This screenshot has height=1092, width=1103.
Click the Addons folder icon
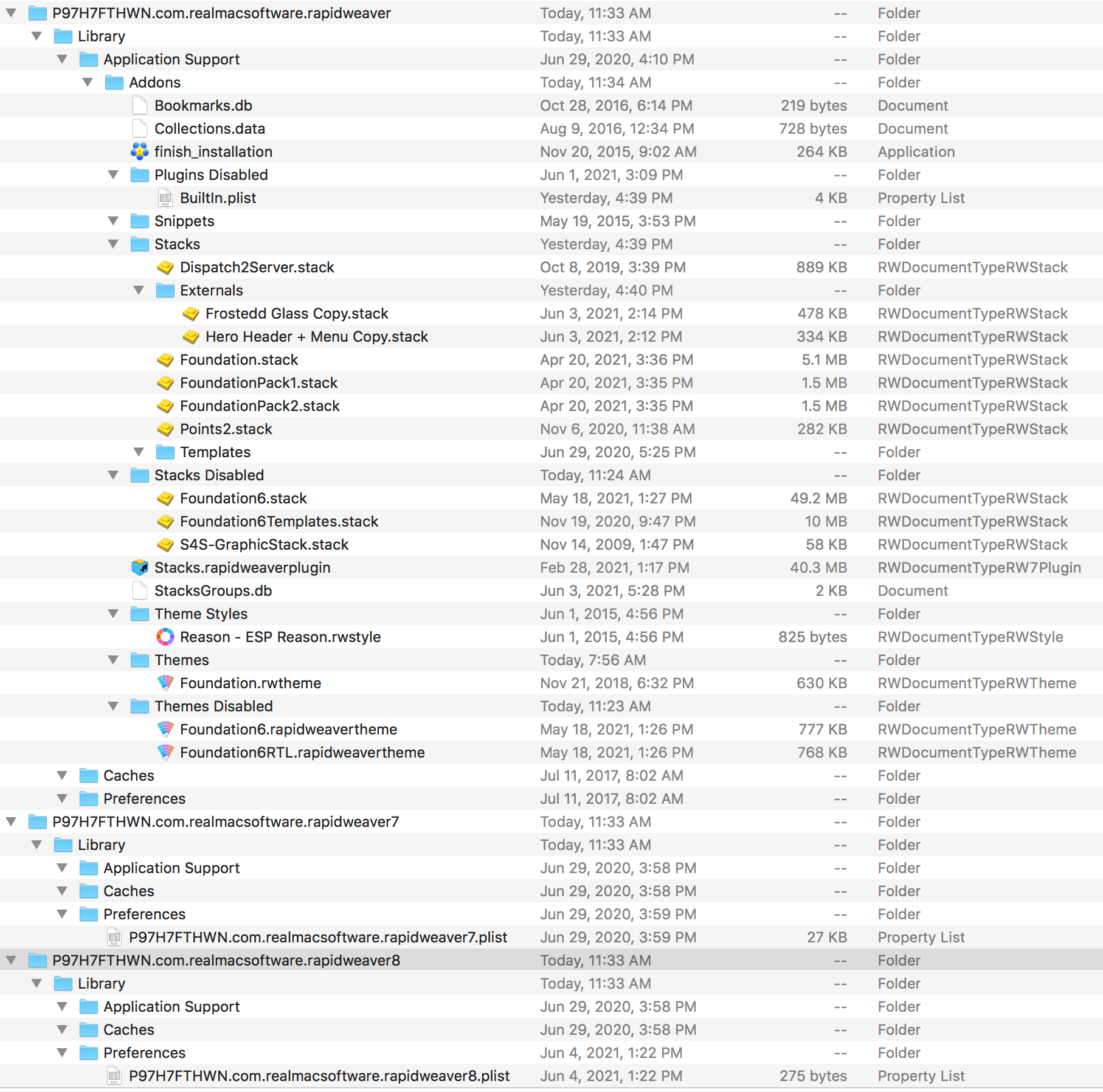(114, 82)
